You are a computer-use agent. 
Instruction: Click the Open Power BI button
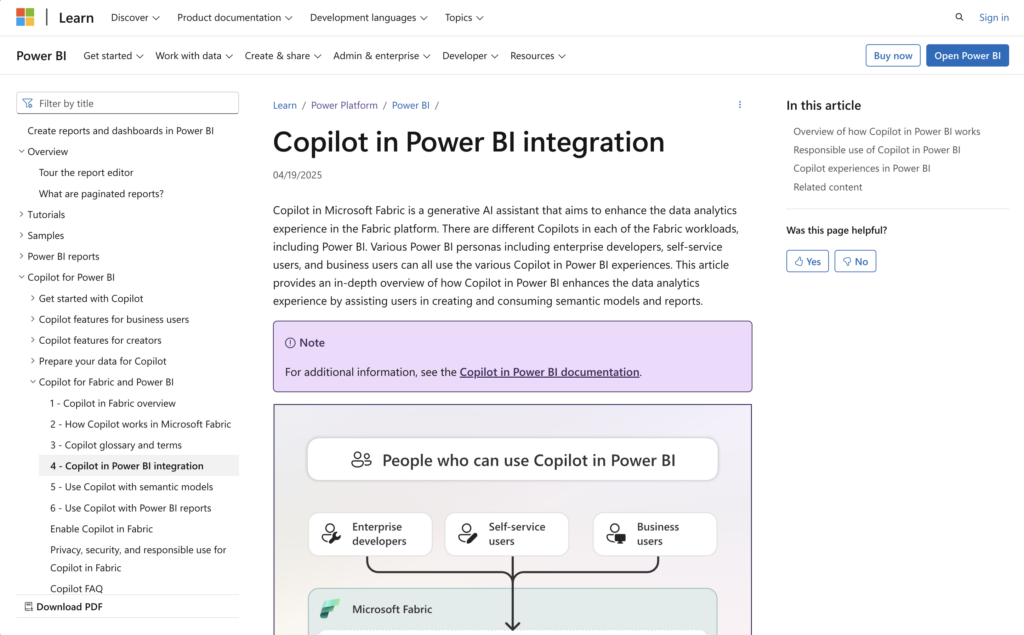point(966,56)
